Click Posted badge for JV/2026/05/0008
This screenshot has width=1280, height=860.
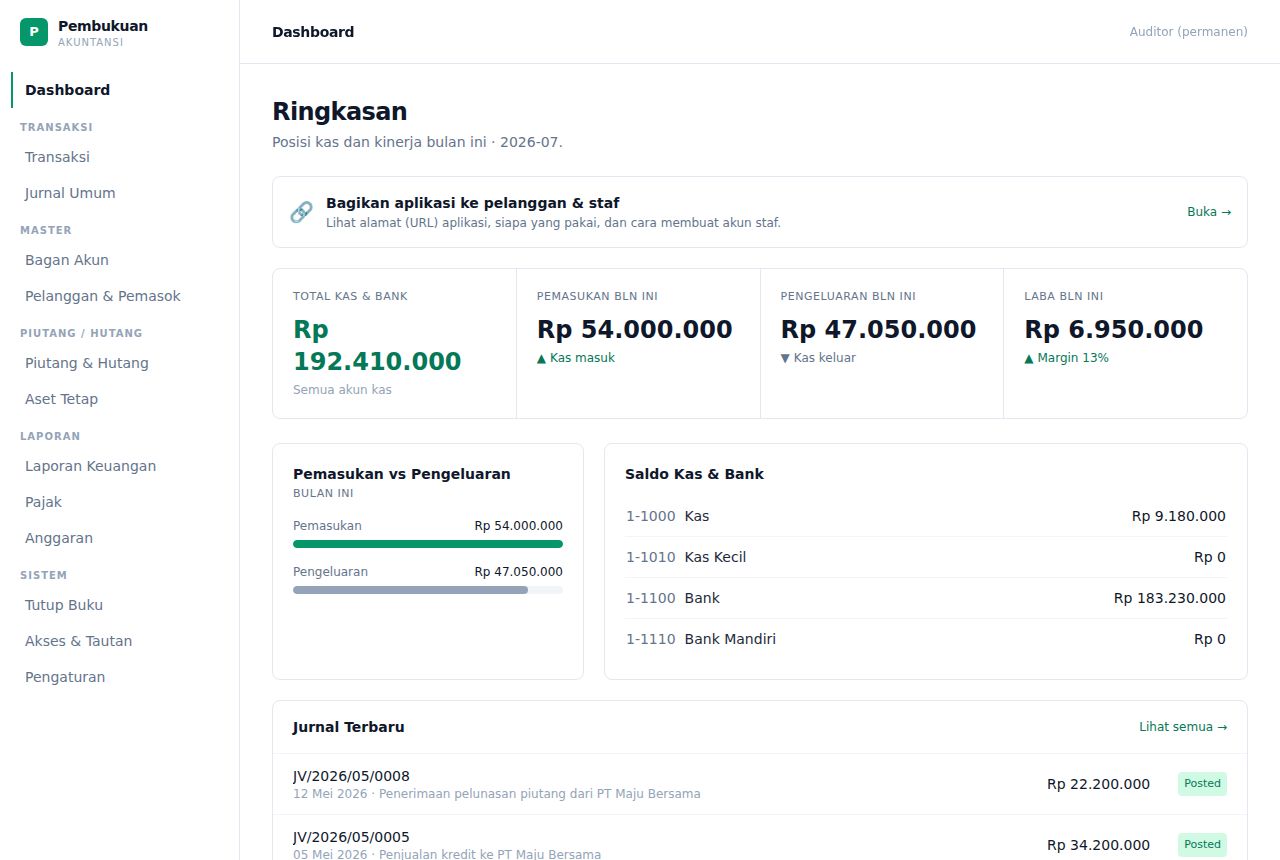click(1202, 784)
